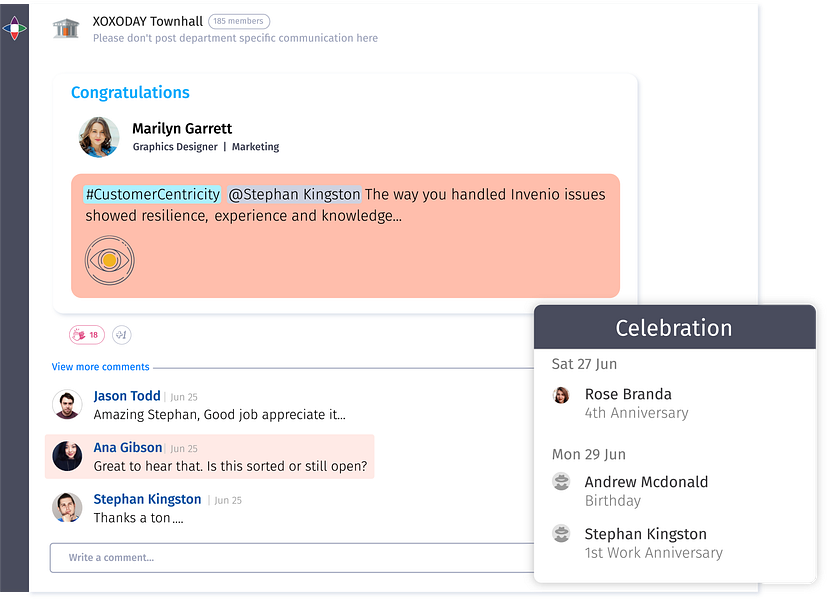The image size is (830, 600).
Task: Select the #CustomerCentricity hashtag
Action: [x=152, y=194]
